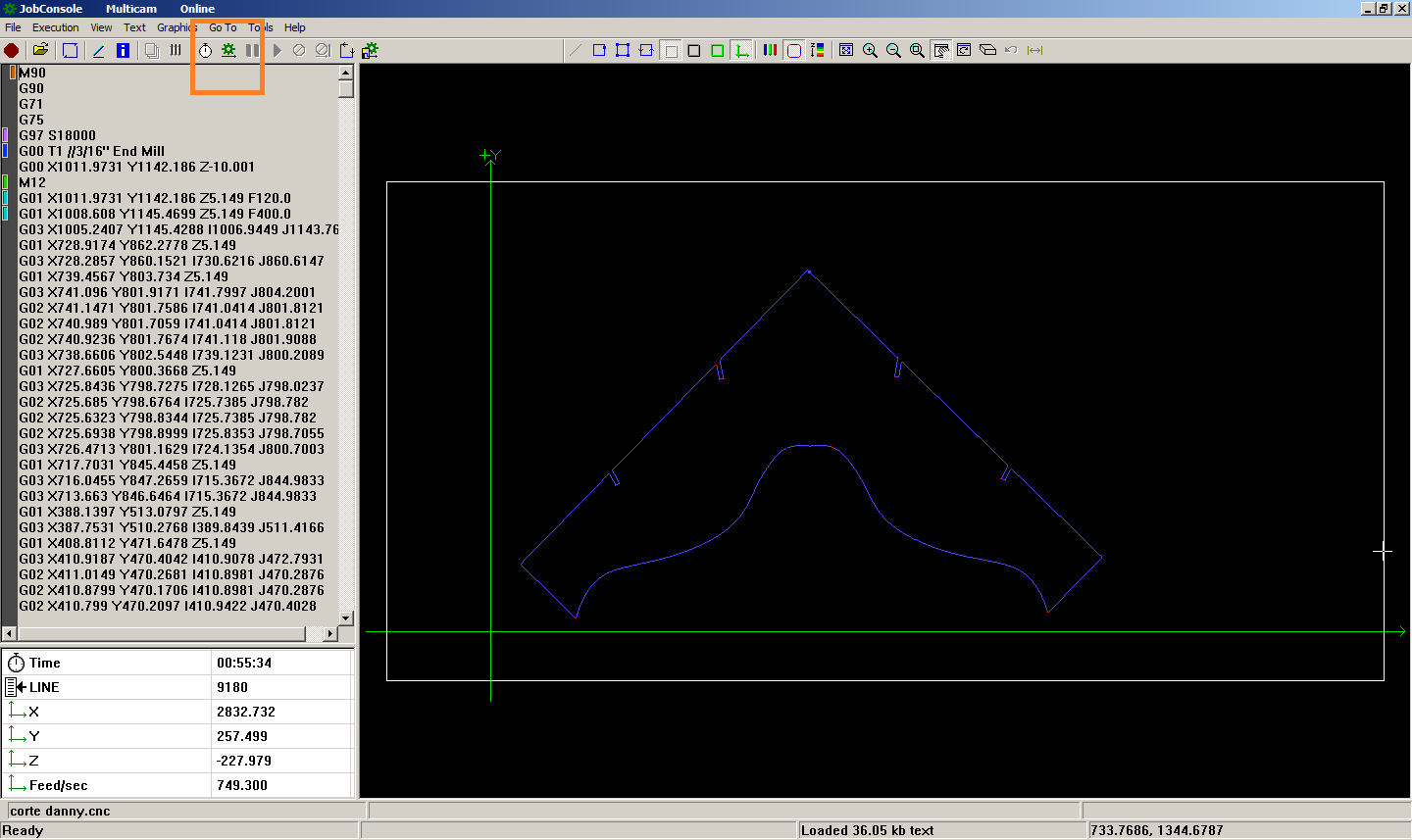Click the code list scroll left arrow
Screen dimensions: 1412x840
click(x=10, y=634)
